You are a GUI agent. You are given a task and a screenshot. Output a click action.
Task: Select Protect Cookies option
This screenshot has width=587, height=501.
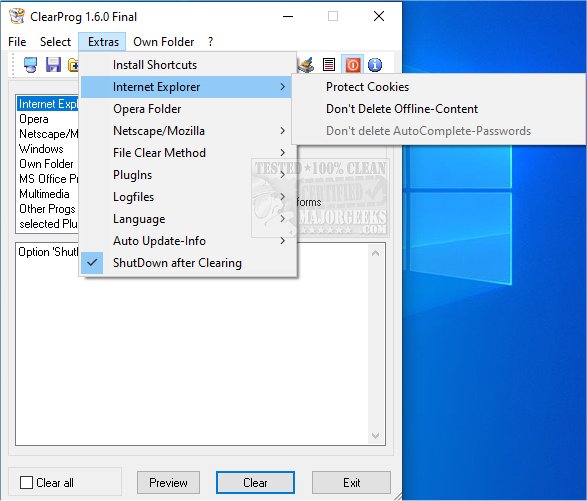pyautogui.click(x=438, y=87)
